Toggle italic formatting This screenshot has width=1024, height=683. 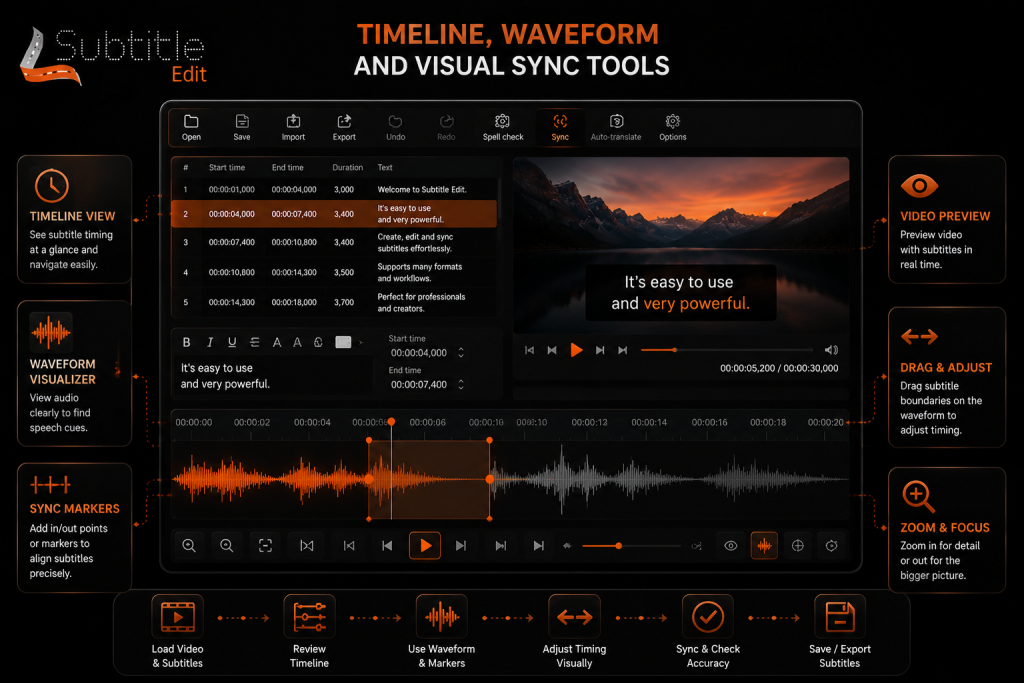[210, 342]
